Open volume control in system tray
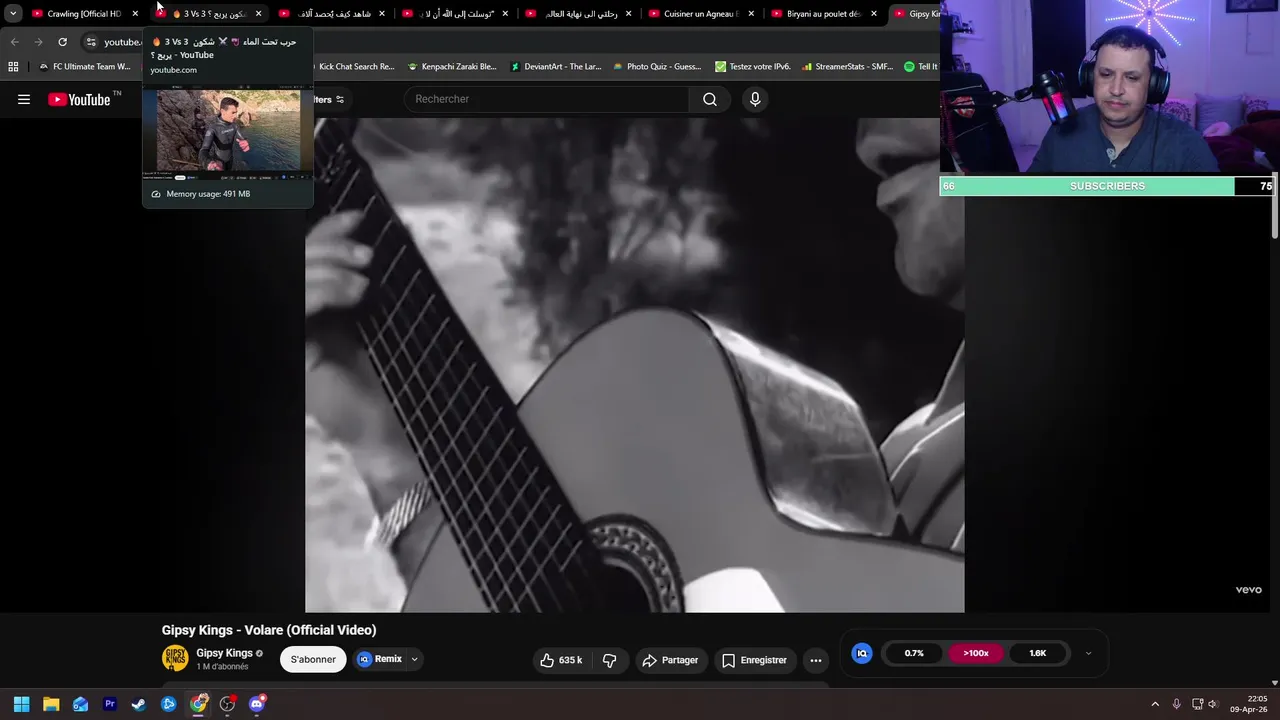 (x=1213, y=704)
